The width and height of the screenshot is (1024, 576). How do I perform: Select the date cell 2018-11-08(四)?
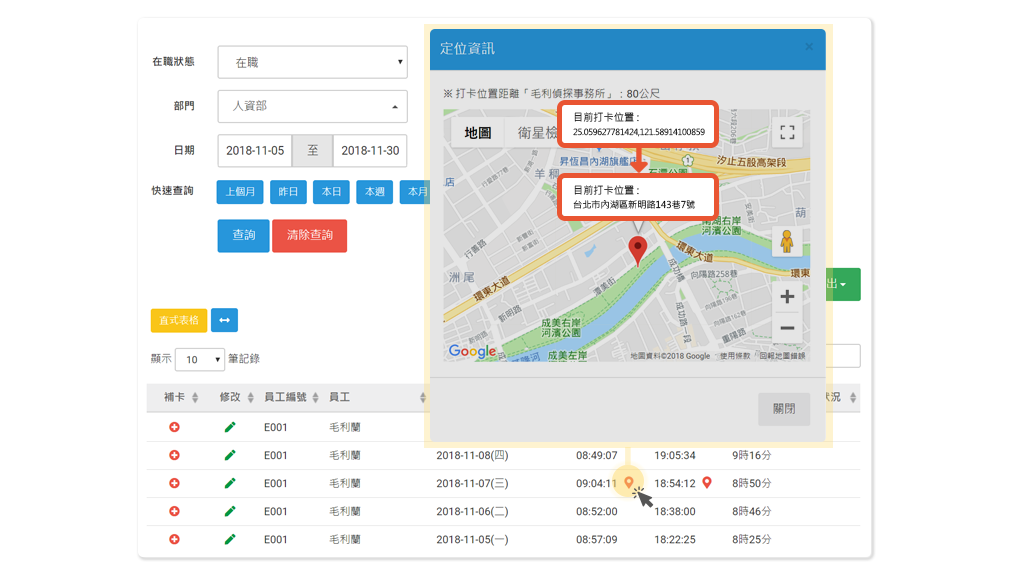472,455
